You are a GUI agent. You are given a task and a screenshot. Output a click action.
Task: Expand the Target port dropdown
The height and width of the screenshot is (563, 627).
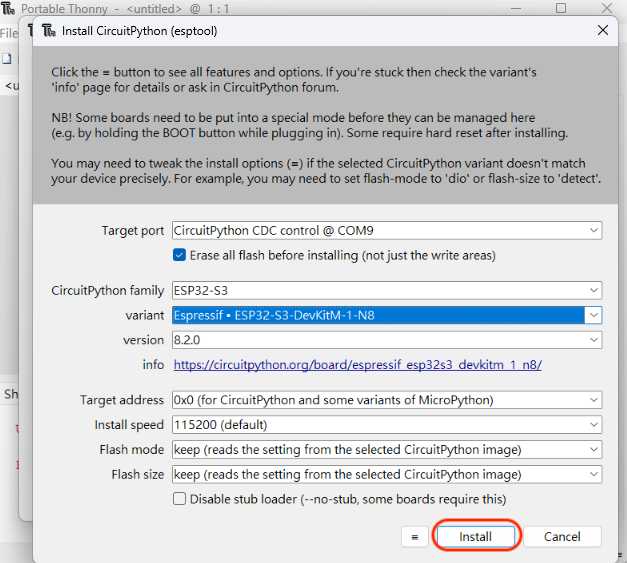click(593, 230)
